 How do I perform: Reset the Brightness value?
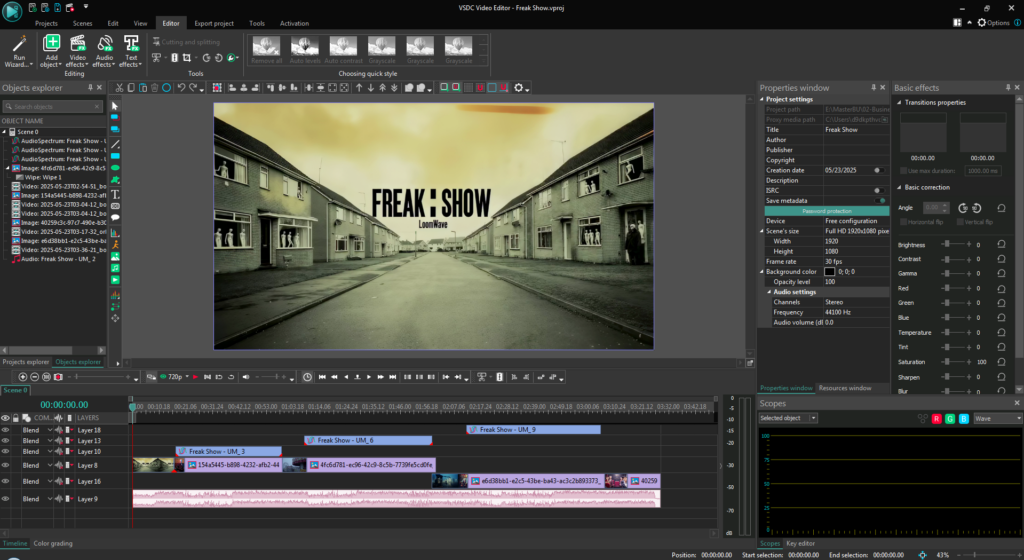1001,244
